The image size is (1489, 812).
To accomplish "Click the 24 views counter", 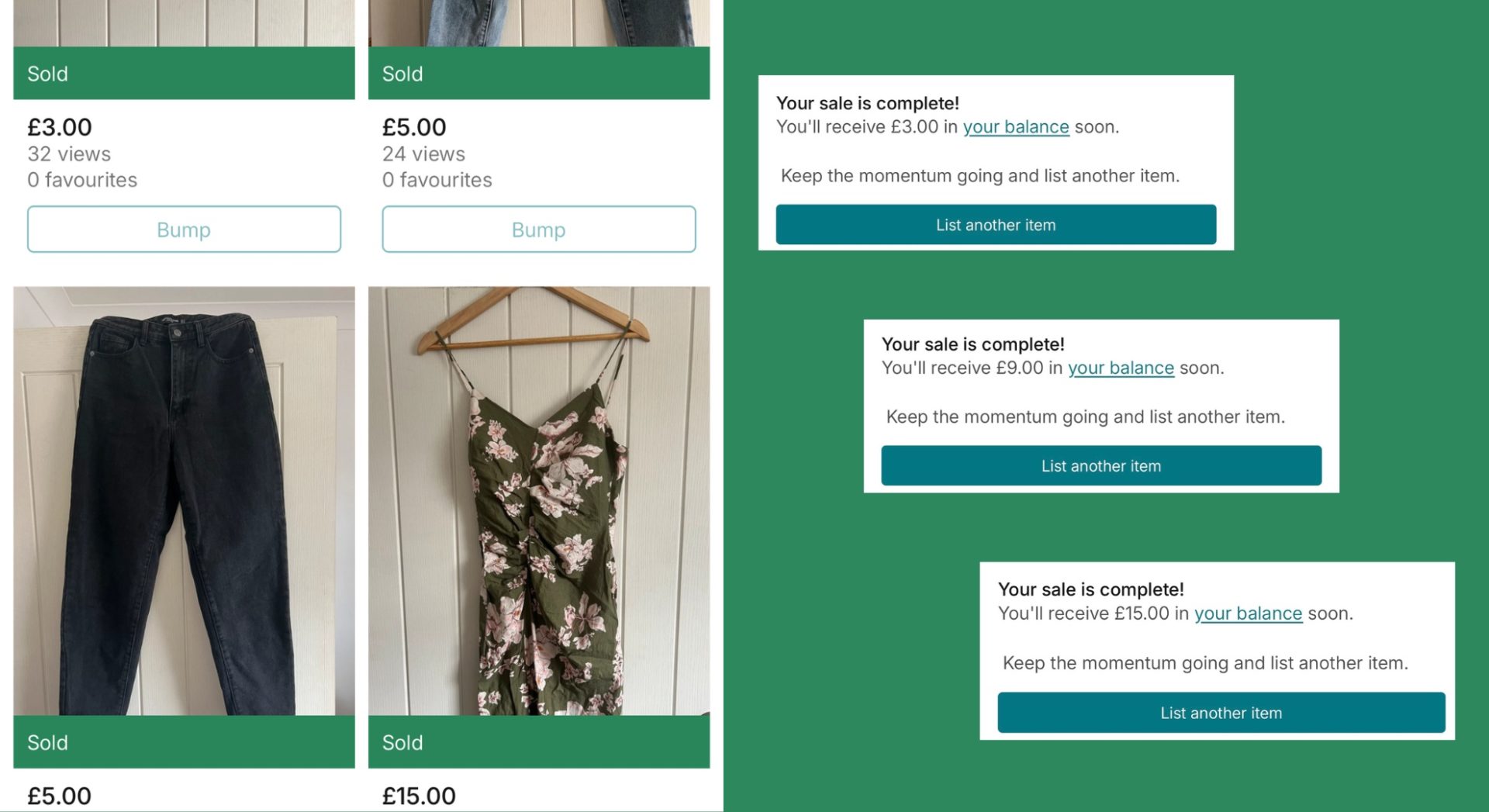I will click(423, 154).
